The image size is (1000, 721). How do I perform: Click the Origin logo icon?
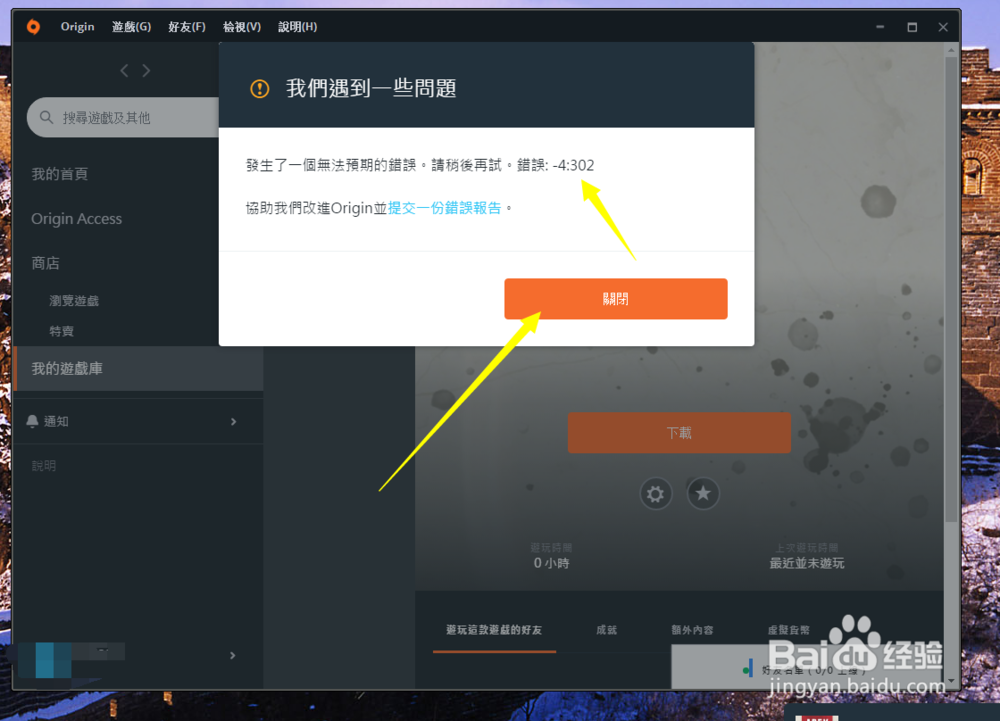pyautogui.click(x=33, y=26)
